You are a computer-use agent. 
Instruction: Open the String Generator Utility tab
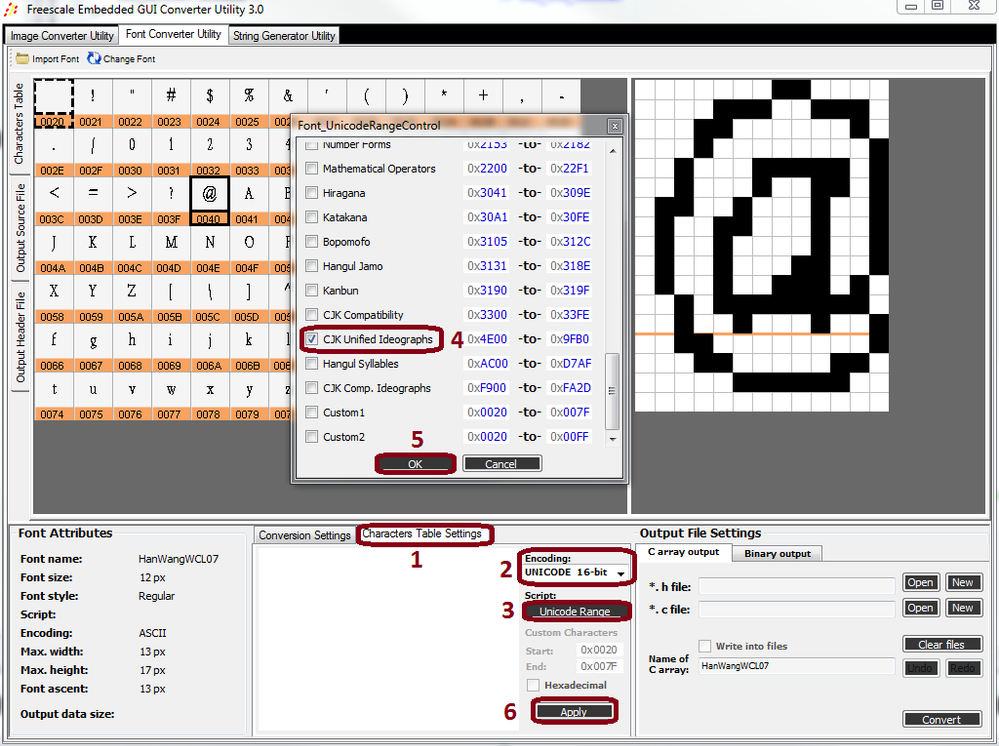pos(284,36)
